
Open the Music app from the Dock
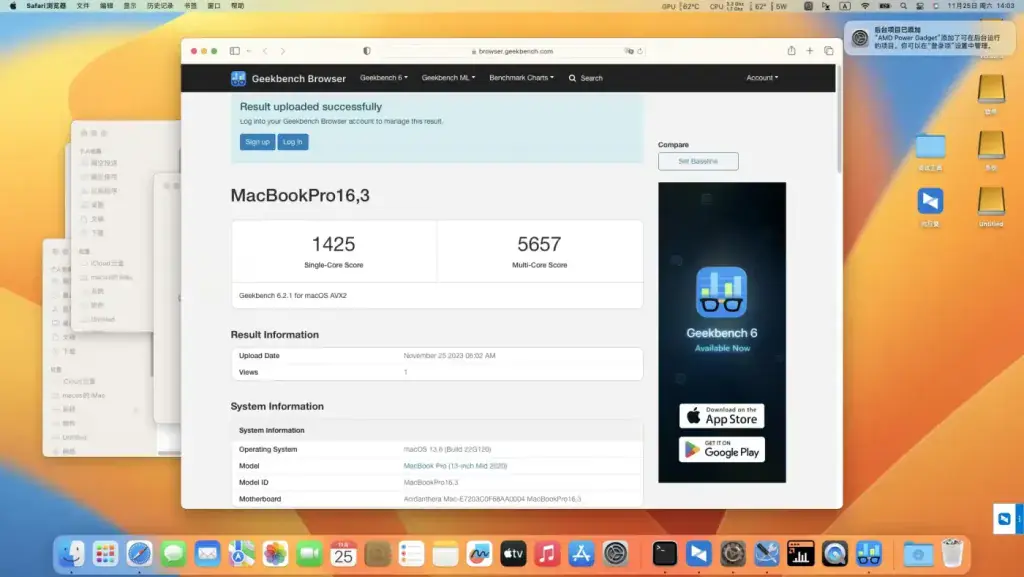(x=547, y=554)
